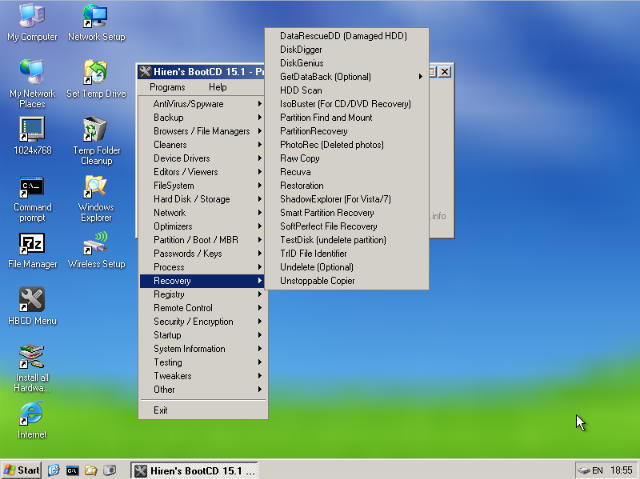
Task: Expand the Hard Disk / Storage submenu
Action: click(x=191, y=199)
